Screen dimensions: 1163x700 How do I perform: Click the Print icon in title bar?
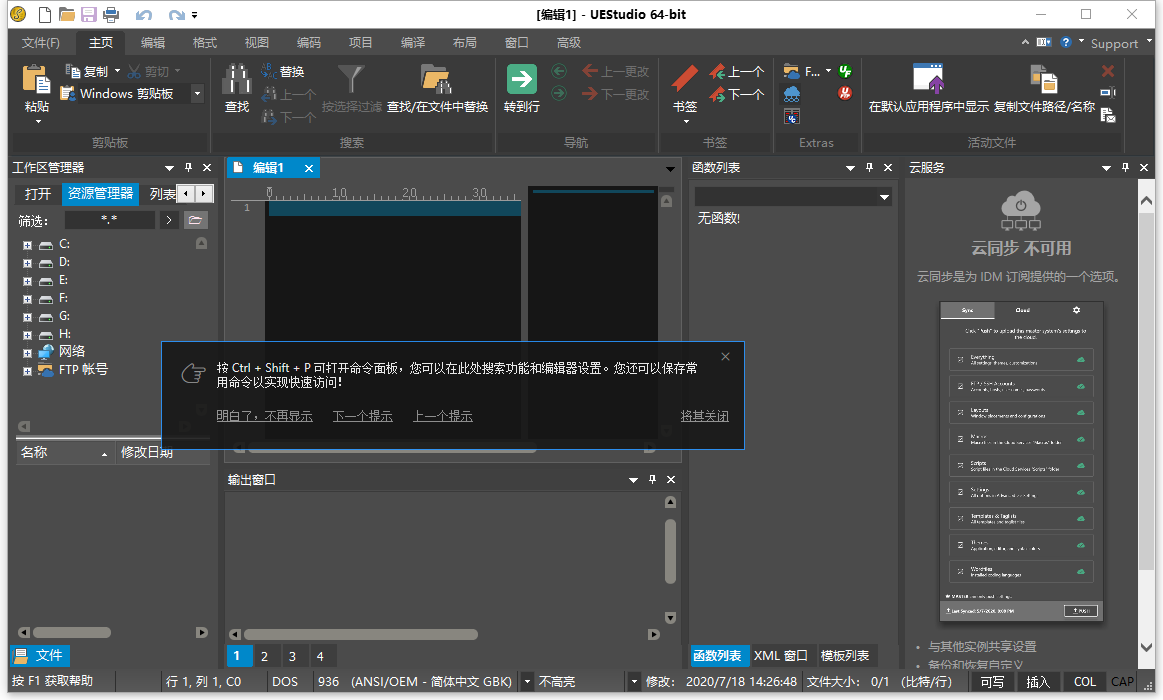coord(111,14)
